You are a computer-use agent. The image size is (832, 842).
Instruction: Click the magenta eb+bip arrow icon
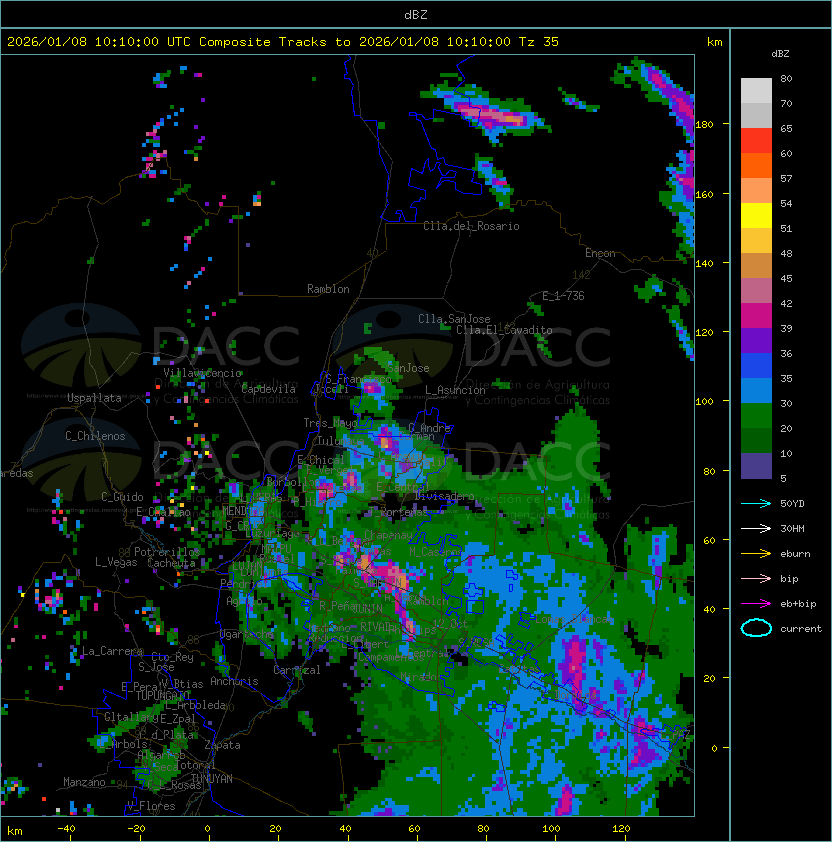pos(756,604)
